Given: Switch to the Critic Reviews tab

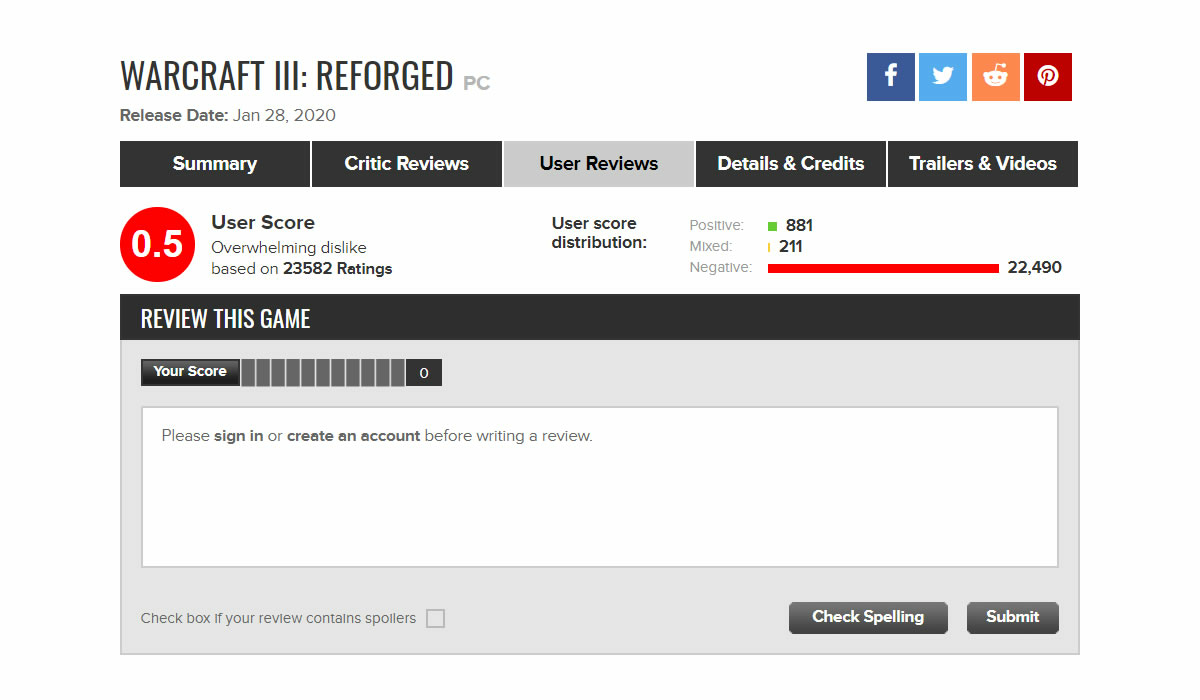Looking at the screenshot, I should point(407,164).
